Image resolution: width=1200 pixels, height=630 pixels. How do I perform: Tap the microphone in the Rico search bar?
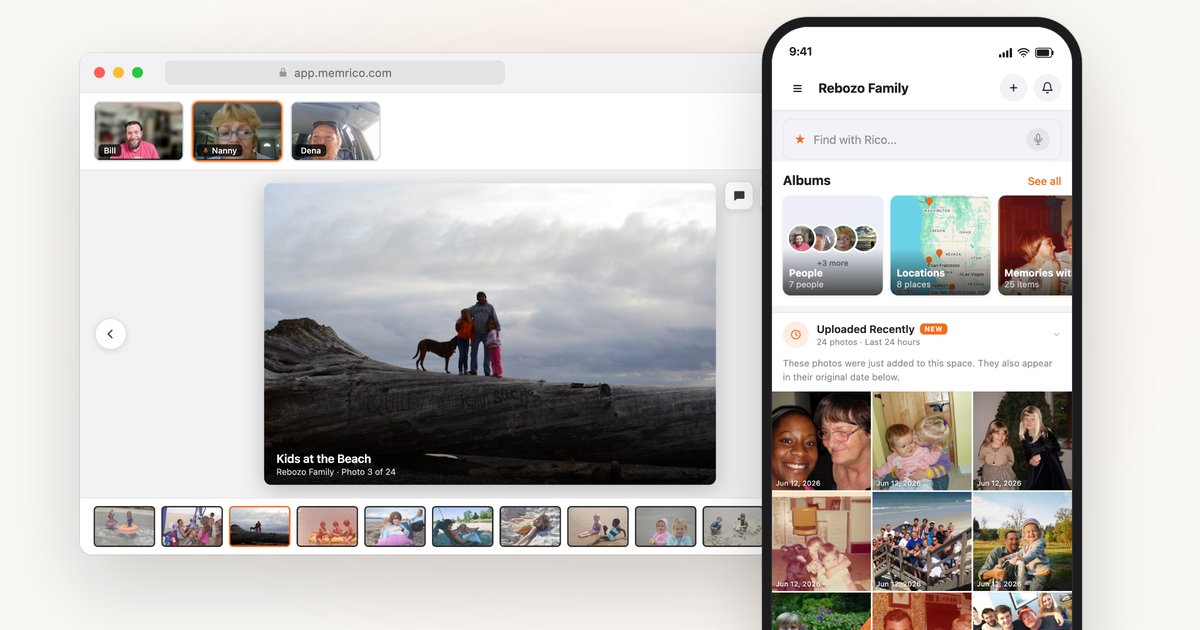(x=1038, y=140)
